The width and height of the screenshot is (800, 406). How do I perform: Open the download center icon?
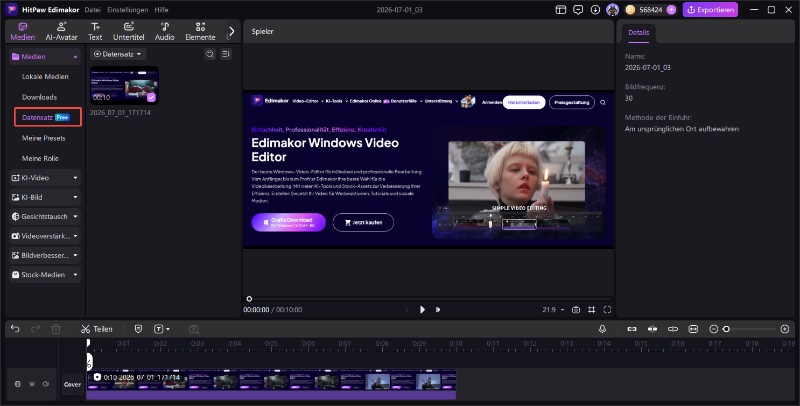595,10
